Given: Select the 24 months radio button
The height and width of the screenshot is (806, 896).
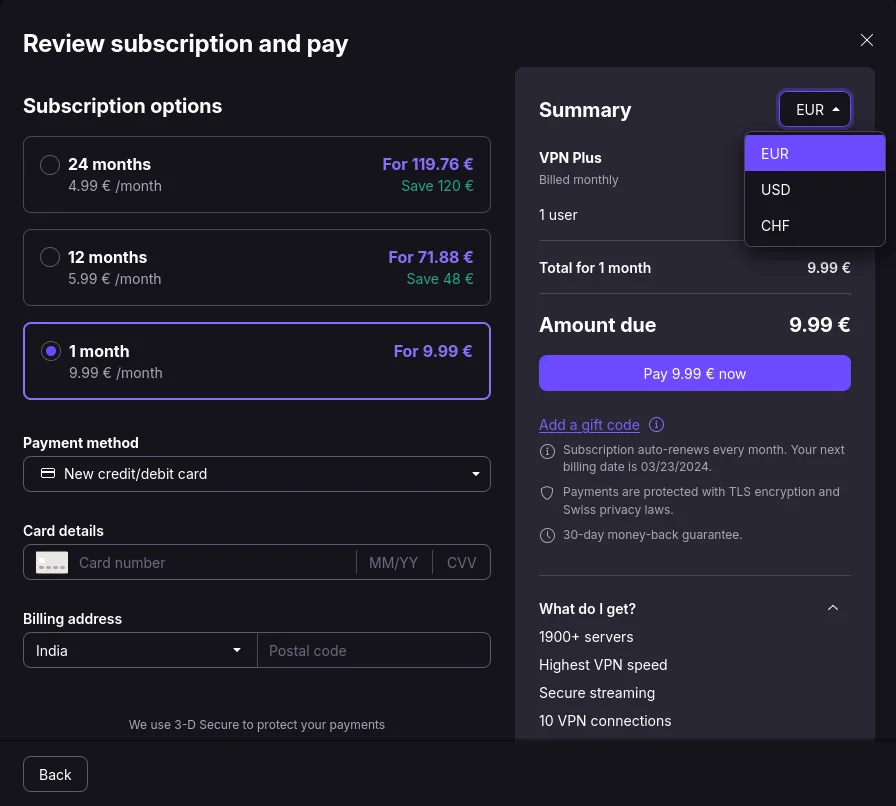Looking at the screenshot, I should [x=50, y=165].
